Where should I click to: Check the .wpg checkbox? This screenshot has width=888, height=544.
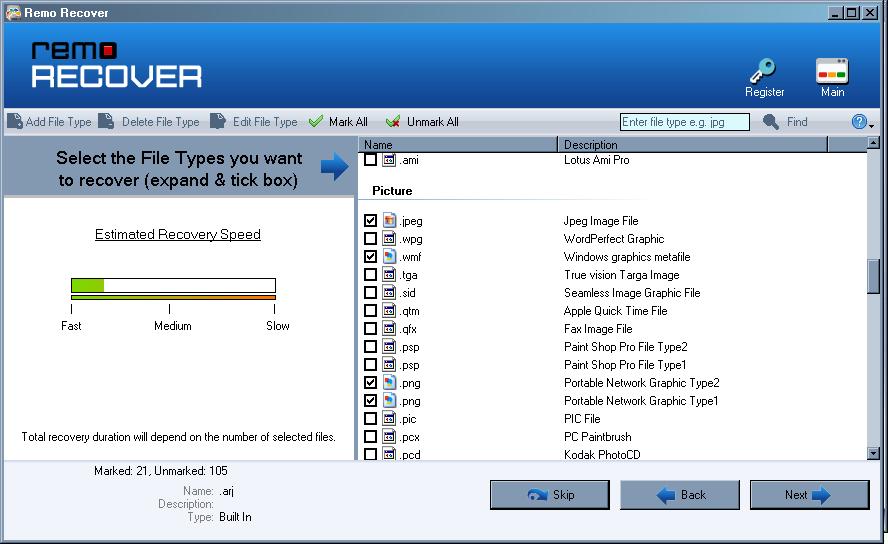370,238
